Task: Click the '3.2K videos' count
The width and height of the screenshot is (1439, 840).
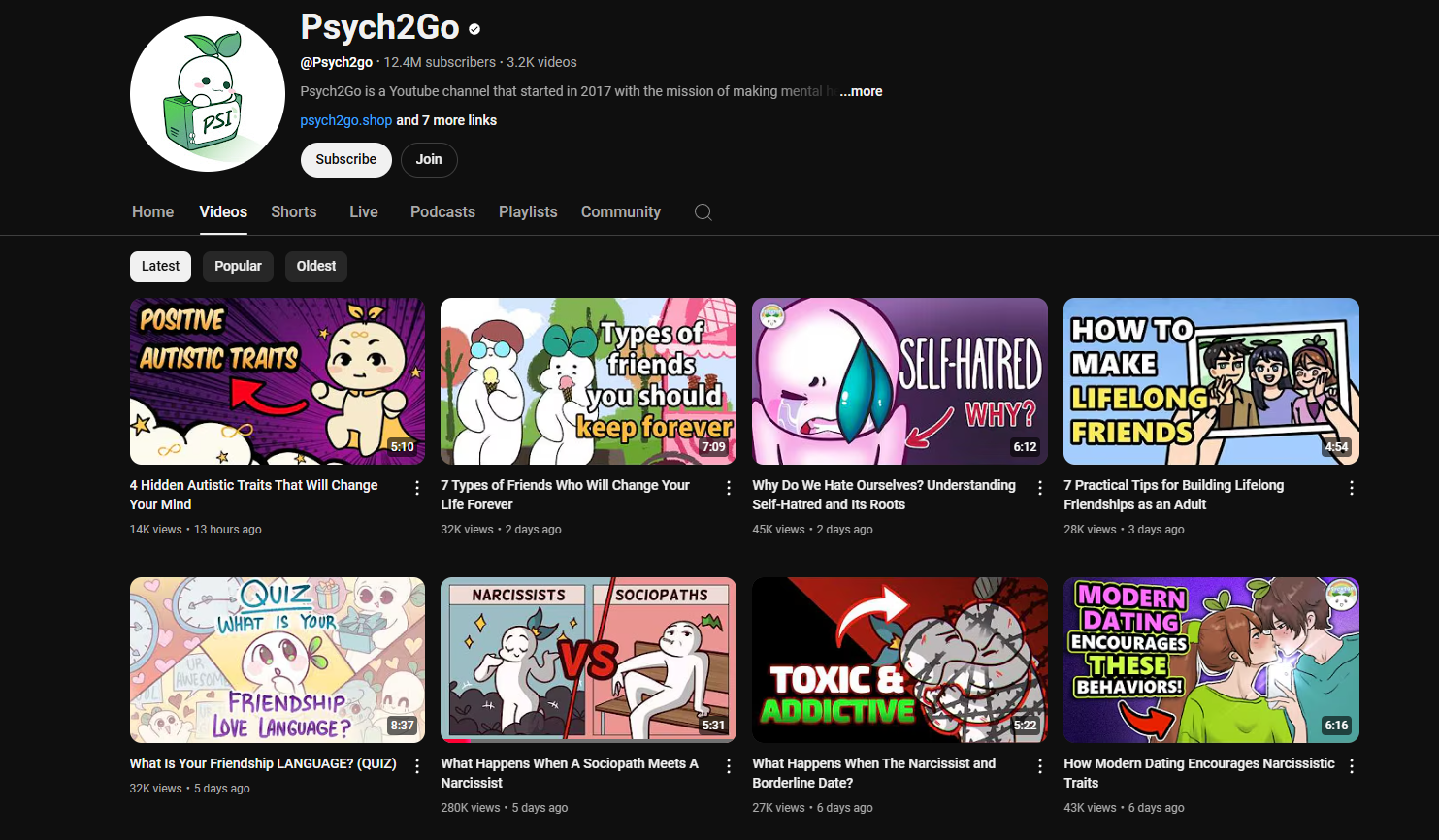Action: (x=541, y=62)
